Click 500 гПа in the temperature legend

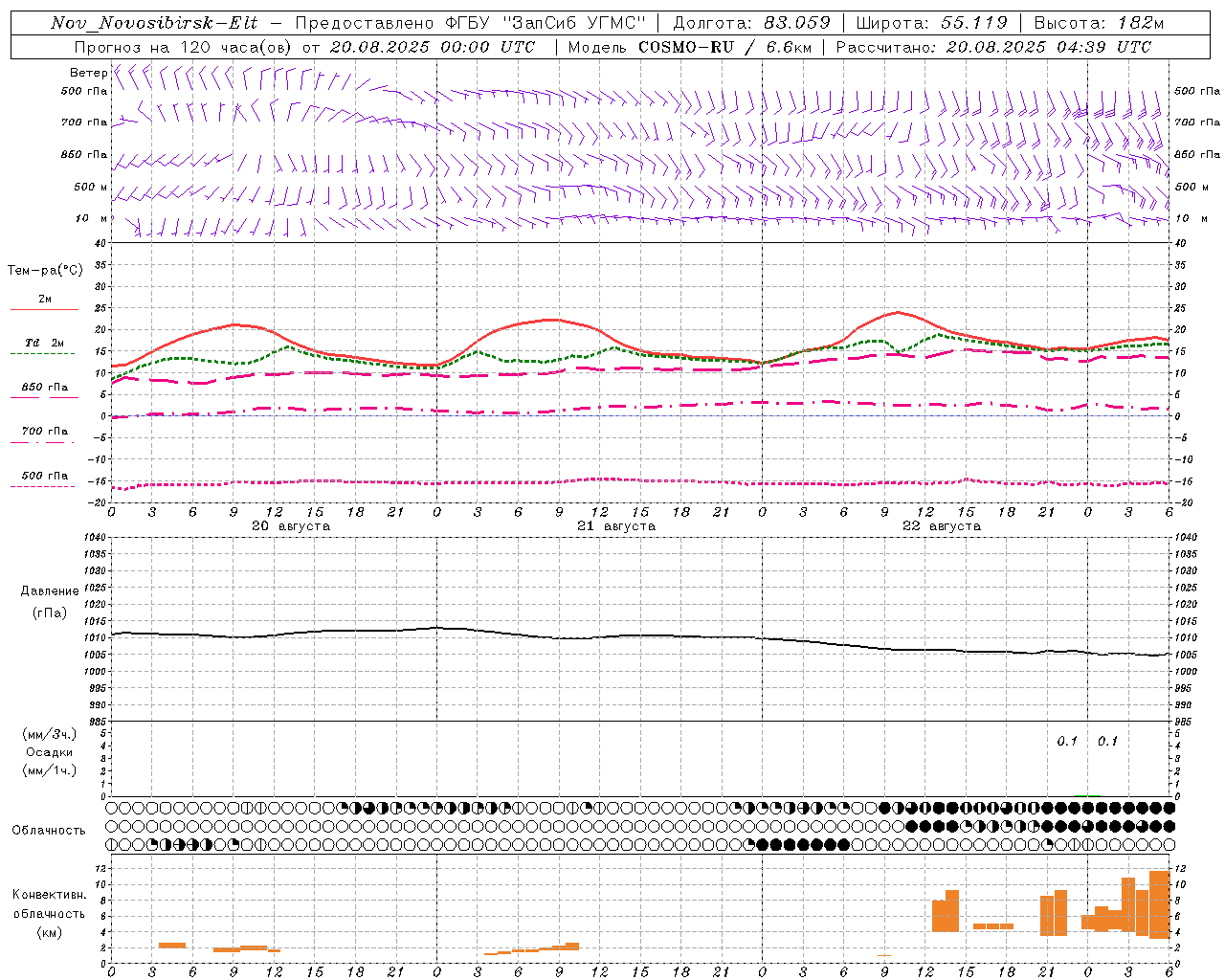[45, 476]
